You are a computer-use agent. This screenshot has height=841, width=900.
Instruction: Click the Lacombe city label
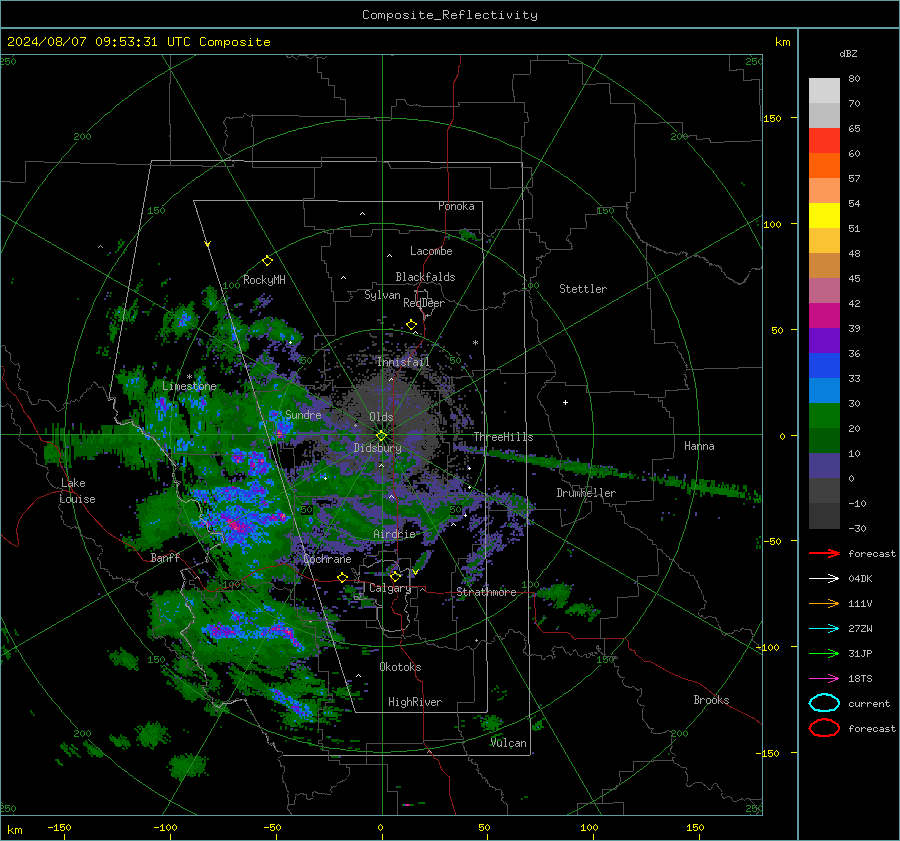[431, 251]
